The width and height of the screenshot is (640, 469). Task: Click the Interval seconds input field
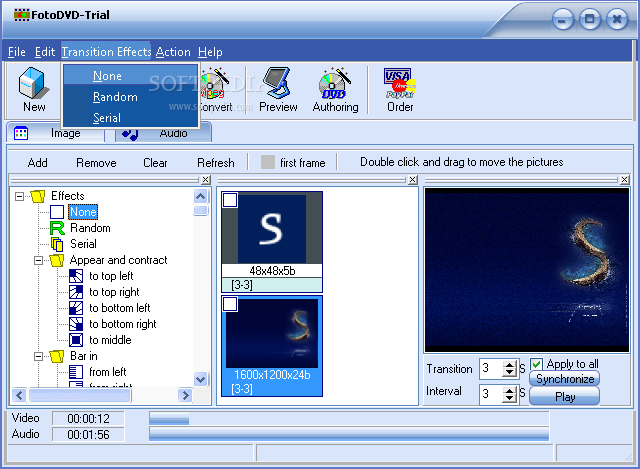pyautogui.click(x=491, y=394)
